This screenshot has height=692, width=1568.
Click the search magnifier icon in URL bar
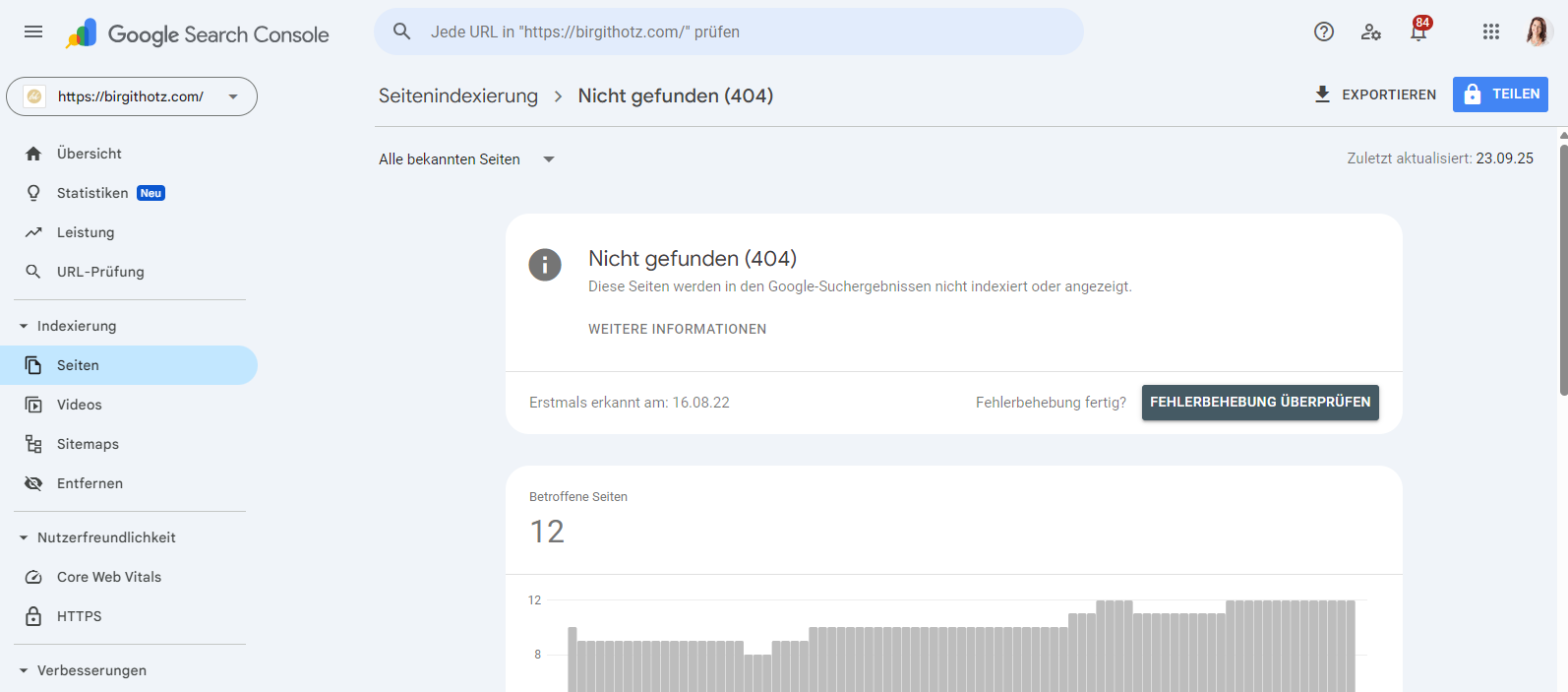[x=402, y=31]
